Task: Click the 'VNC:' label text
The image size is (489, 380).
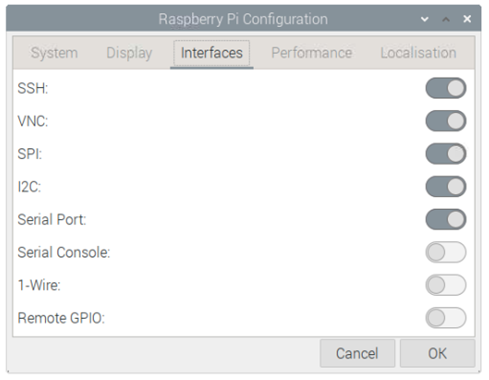Action: (33, 121)
